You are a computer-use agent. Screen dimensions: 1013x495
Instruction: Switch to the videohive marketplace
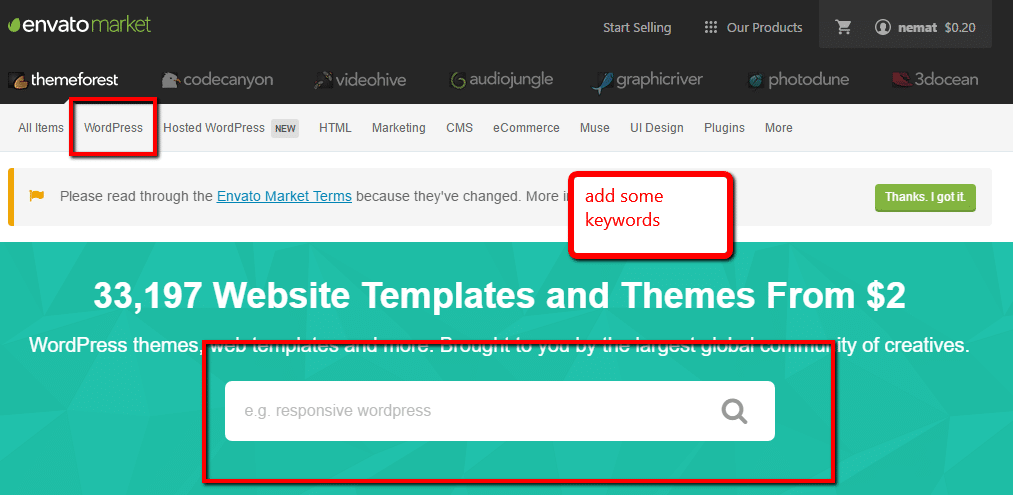(360, 80)
